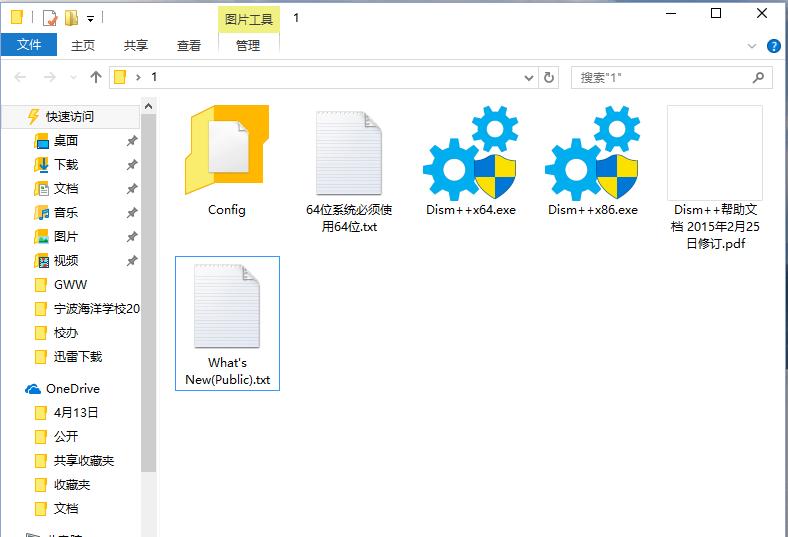Click the breadcrumb chevron before folder 1
788x537 pixels.
[x=138, y=77]
